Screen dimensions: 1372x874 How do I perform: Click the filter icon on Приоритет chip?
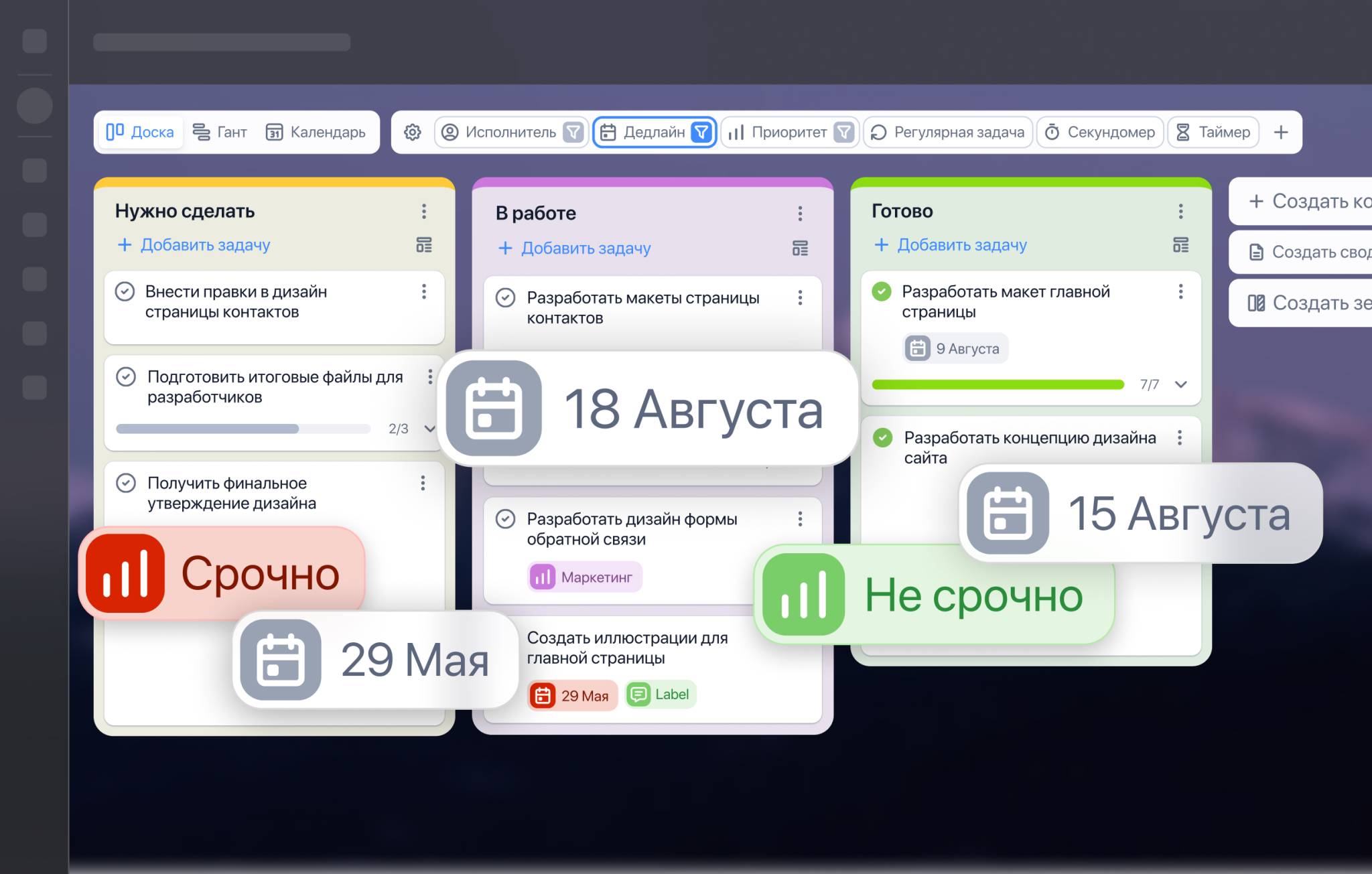(843, 133)
